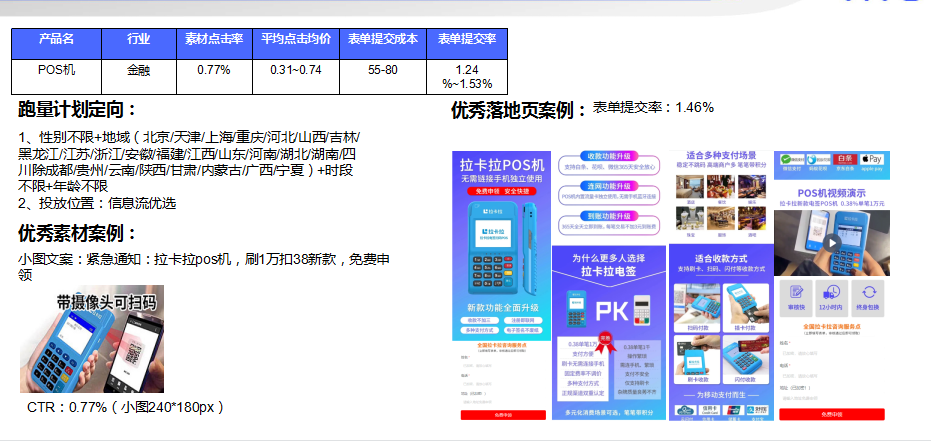931x441 pixels.
Task: Select the 产品名 table header
Action: 56,43
